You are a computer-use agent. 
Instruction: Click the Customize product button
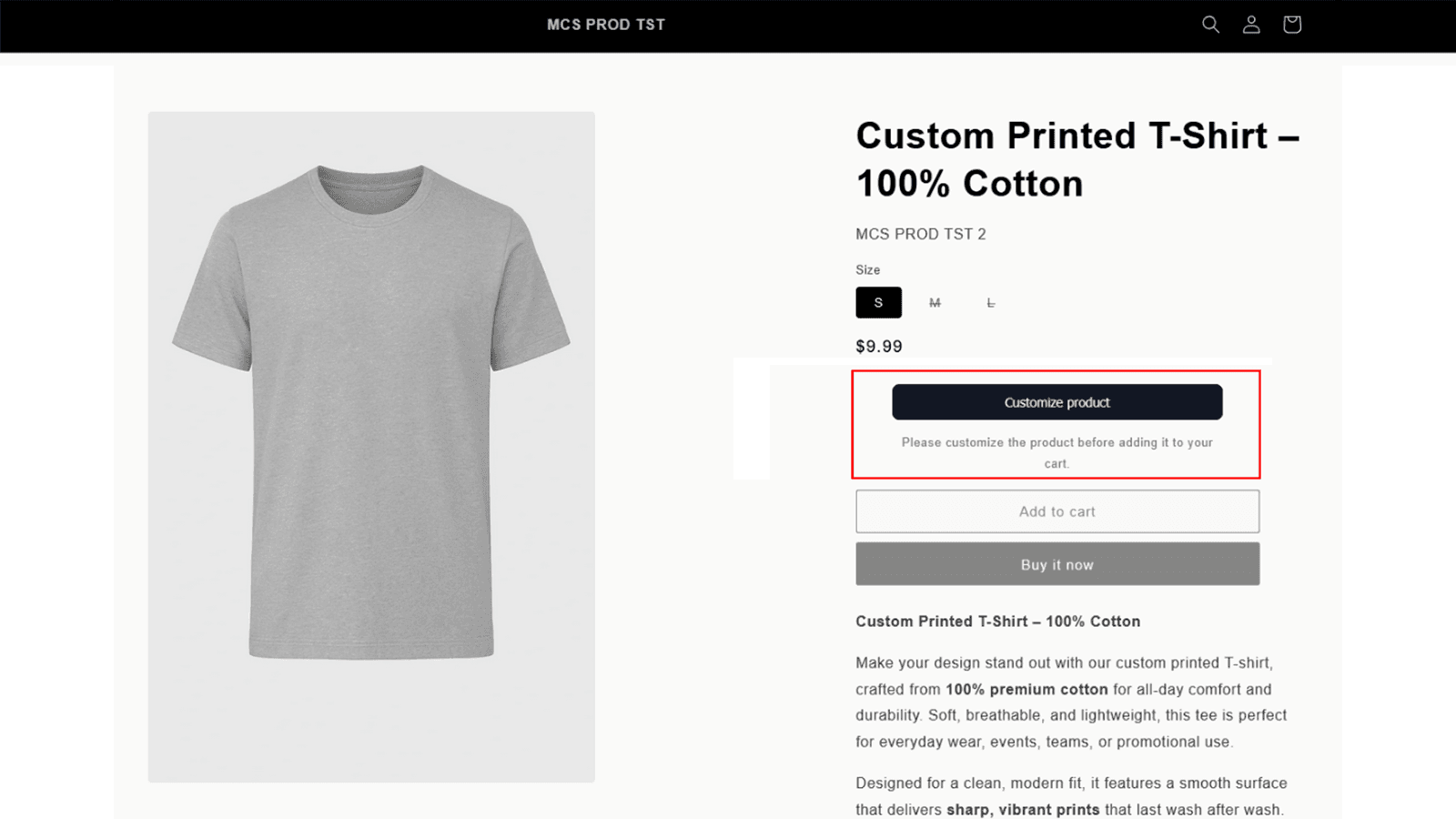point(1057,401)
